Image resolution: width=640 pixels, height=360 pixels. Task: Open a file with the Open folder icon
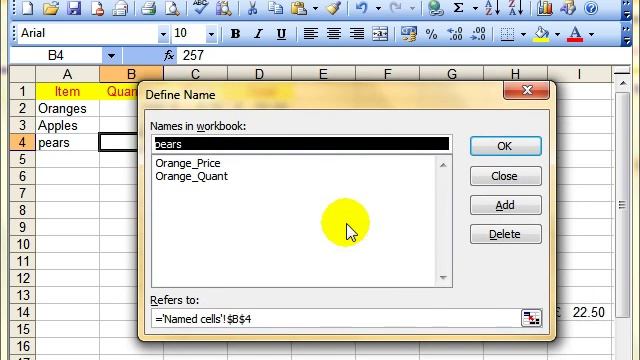51,8
